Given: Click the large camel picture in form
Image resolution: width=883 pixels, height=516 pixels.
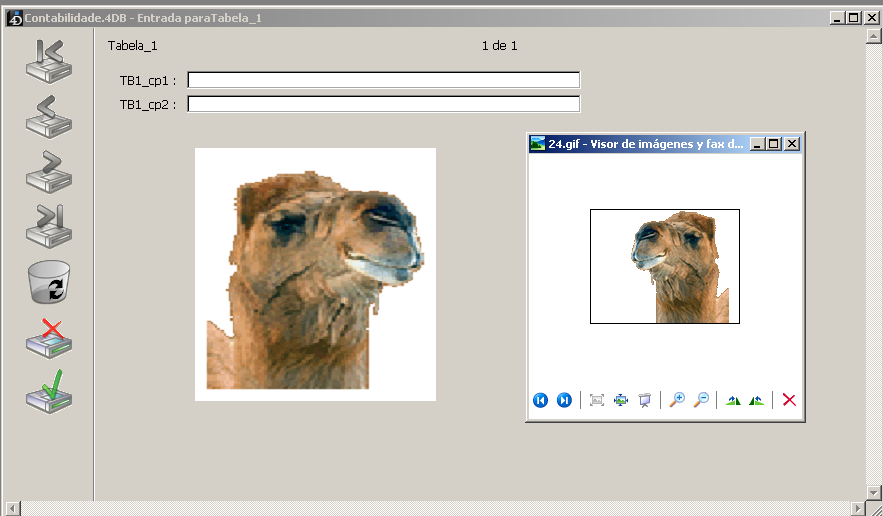Looking at the screenshot, I should [315, 274].
